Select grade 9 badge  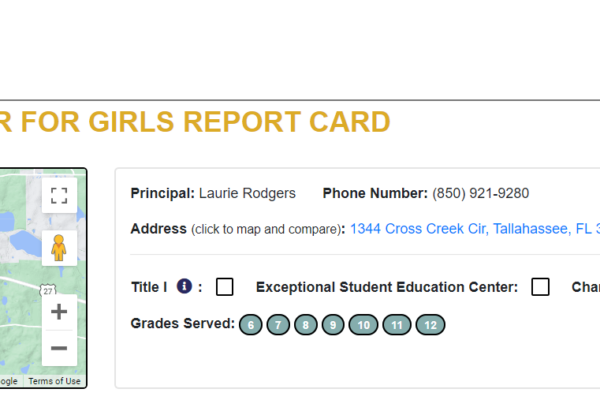point(333,325)
